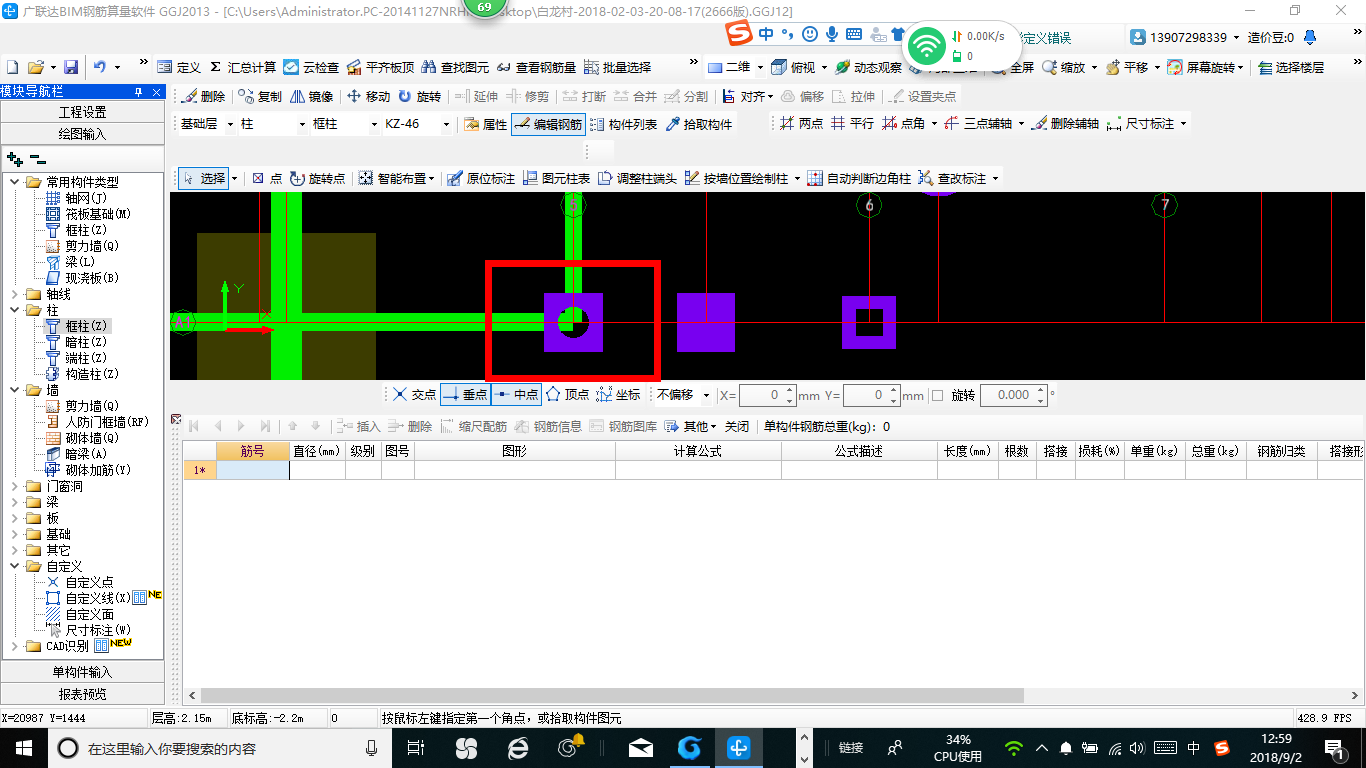This screenshot has height=768, width=1366.
Task: Open 属性 properties panel
Action: (x=486, y=124)
